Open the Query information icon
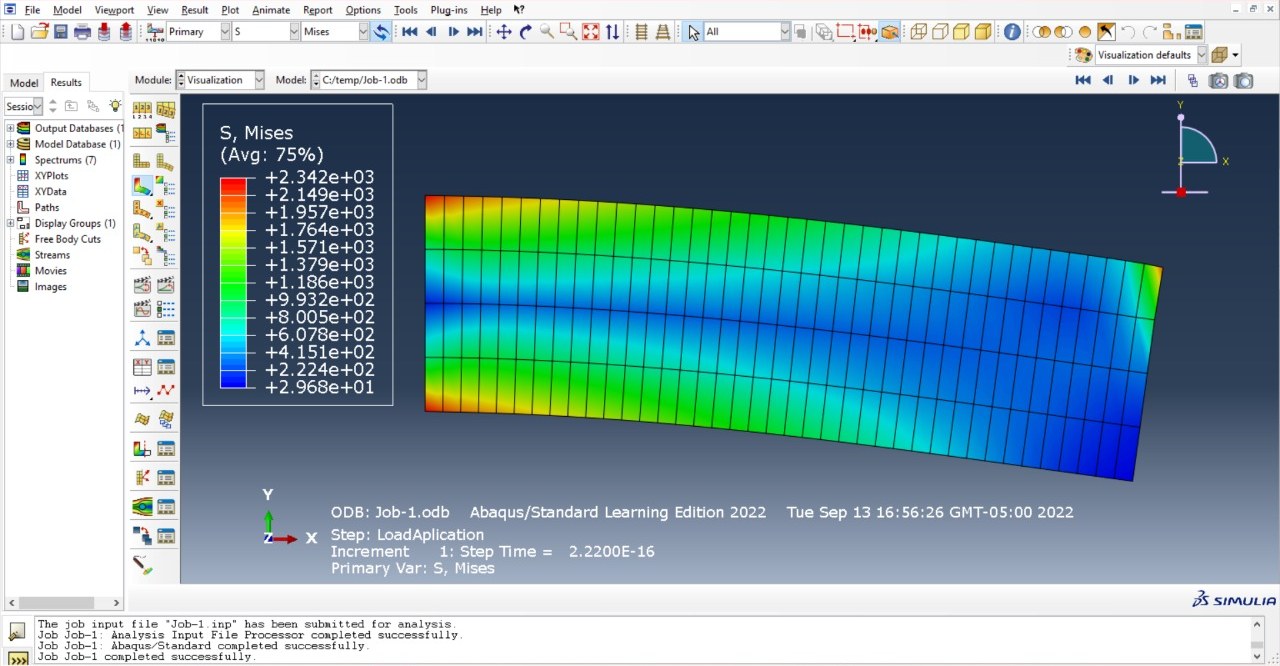Image resolution: width=1280 pixels, height=666 pixels. coord(1012,32)
